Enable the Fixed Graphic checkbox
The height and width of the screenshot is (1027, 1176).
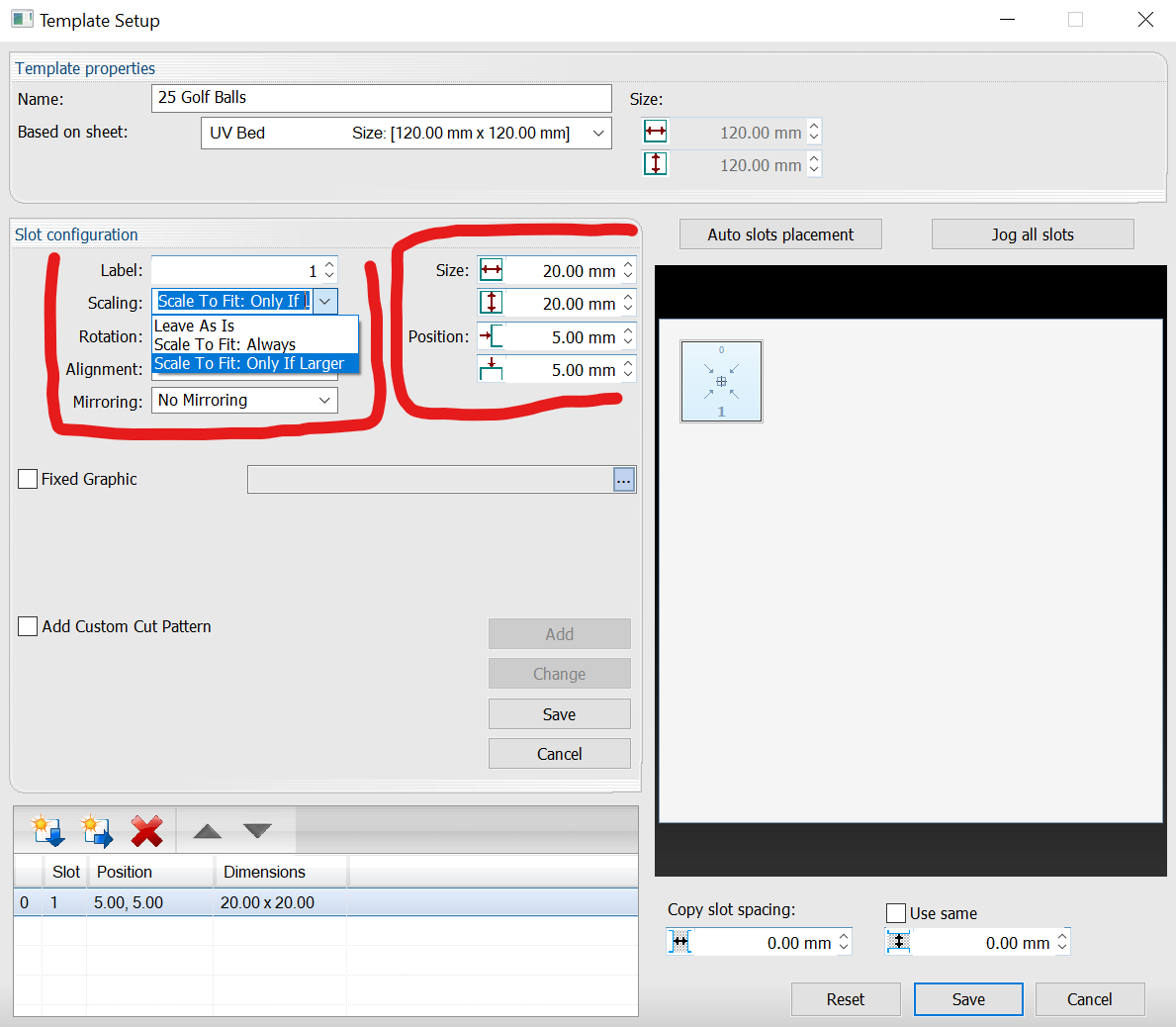[28, 479]
